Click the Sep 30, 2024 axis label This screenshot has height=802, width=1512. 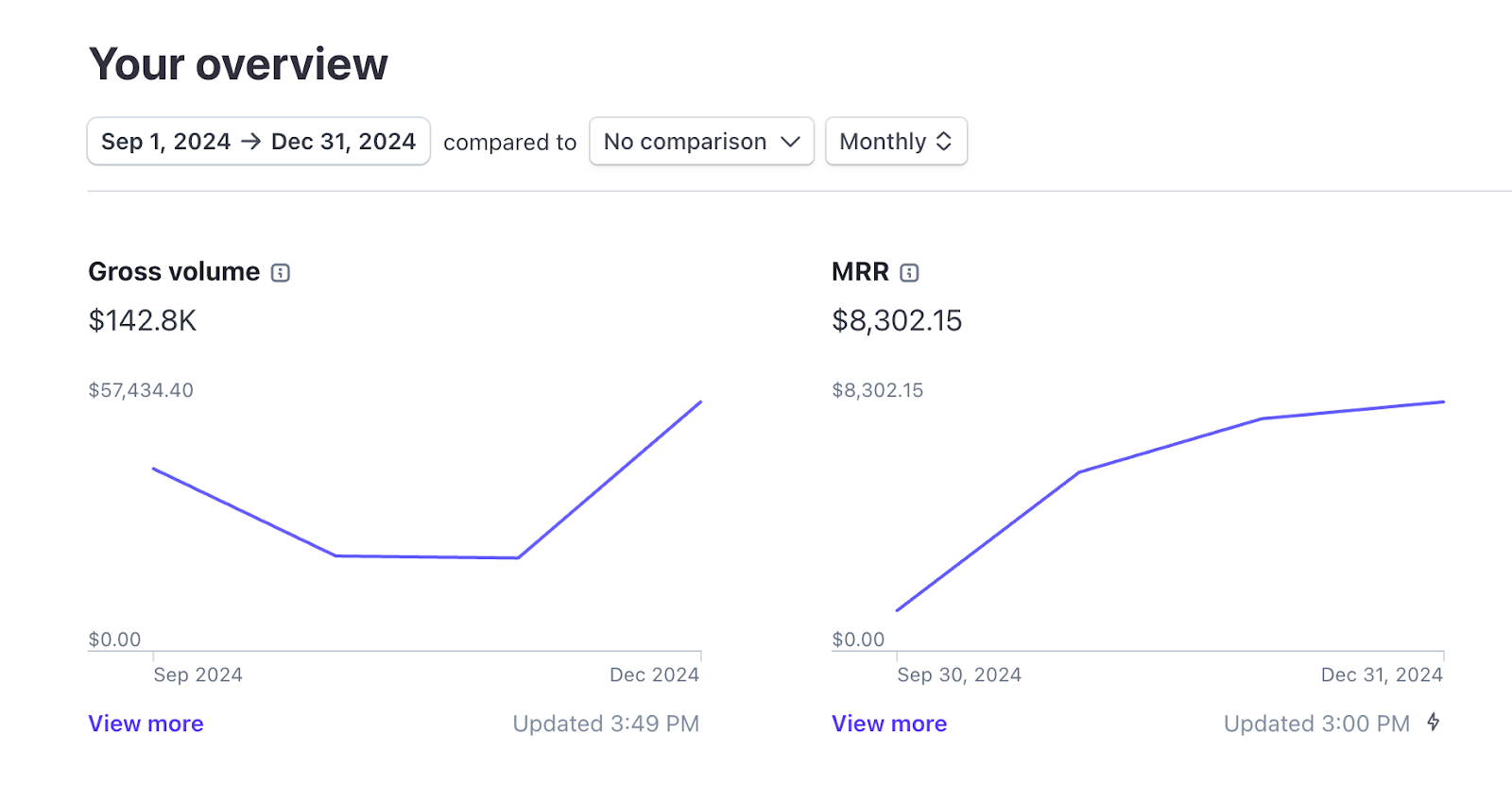point(959,674)
